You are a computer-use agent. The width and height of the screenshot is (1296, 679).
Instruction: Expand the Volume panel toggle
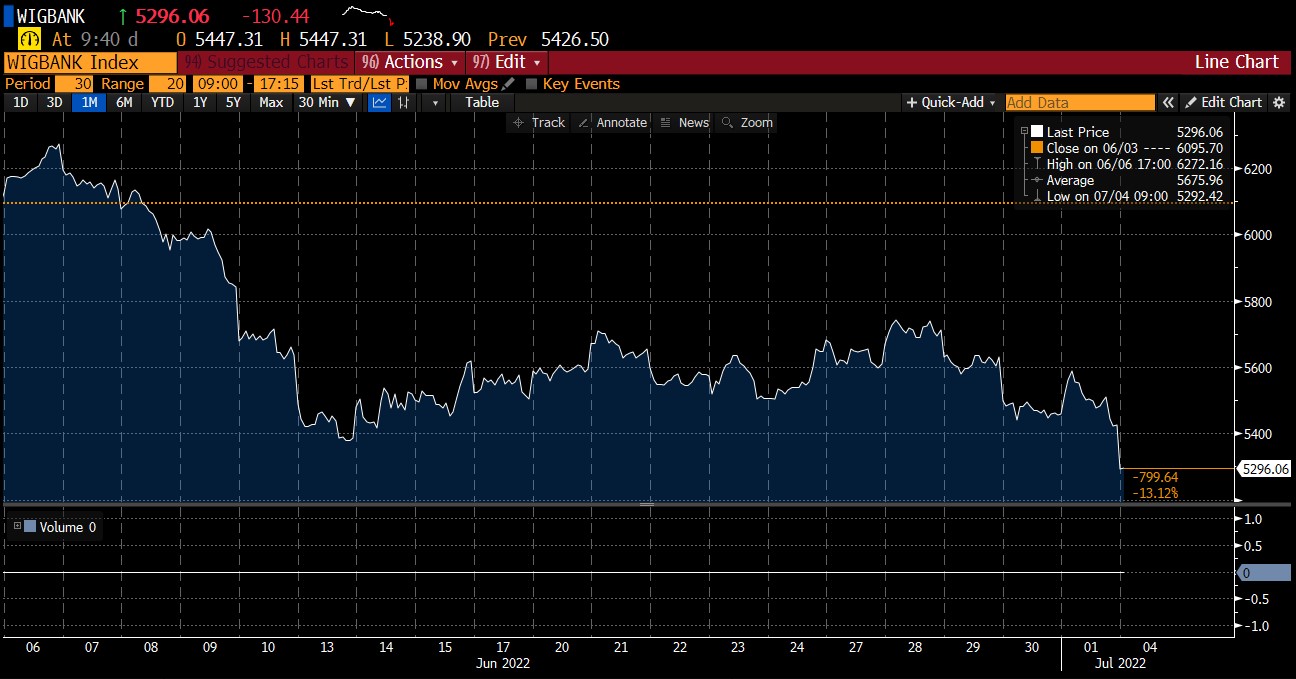pos(17,526)
